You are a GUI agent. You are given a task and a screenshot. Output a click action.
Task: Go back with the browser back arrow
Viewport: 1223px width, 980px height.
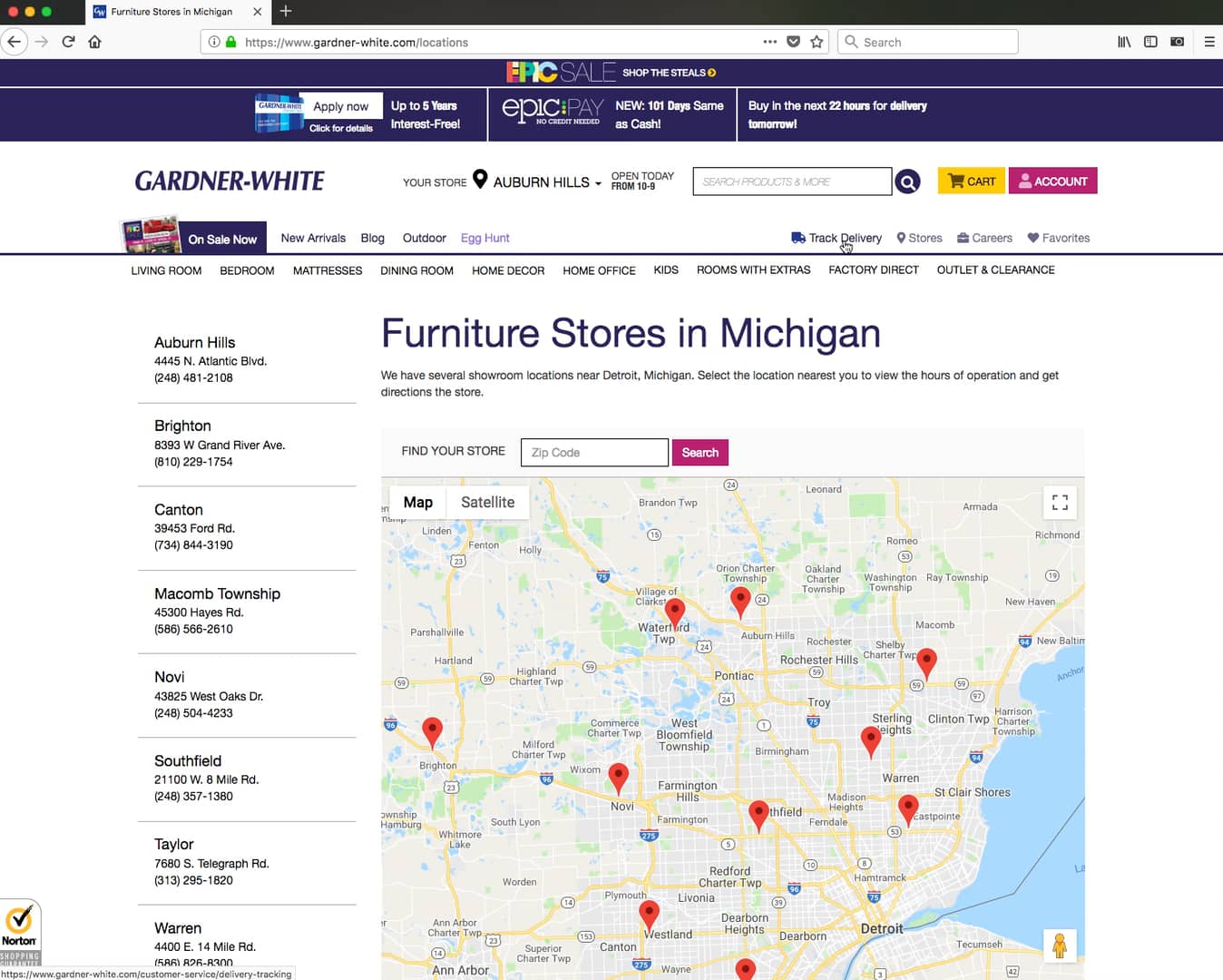coord(14,42)
